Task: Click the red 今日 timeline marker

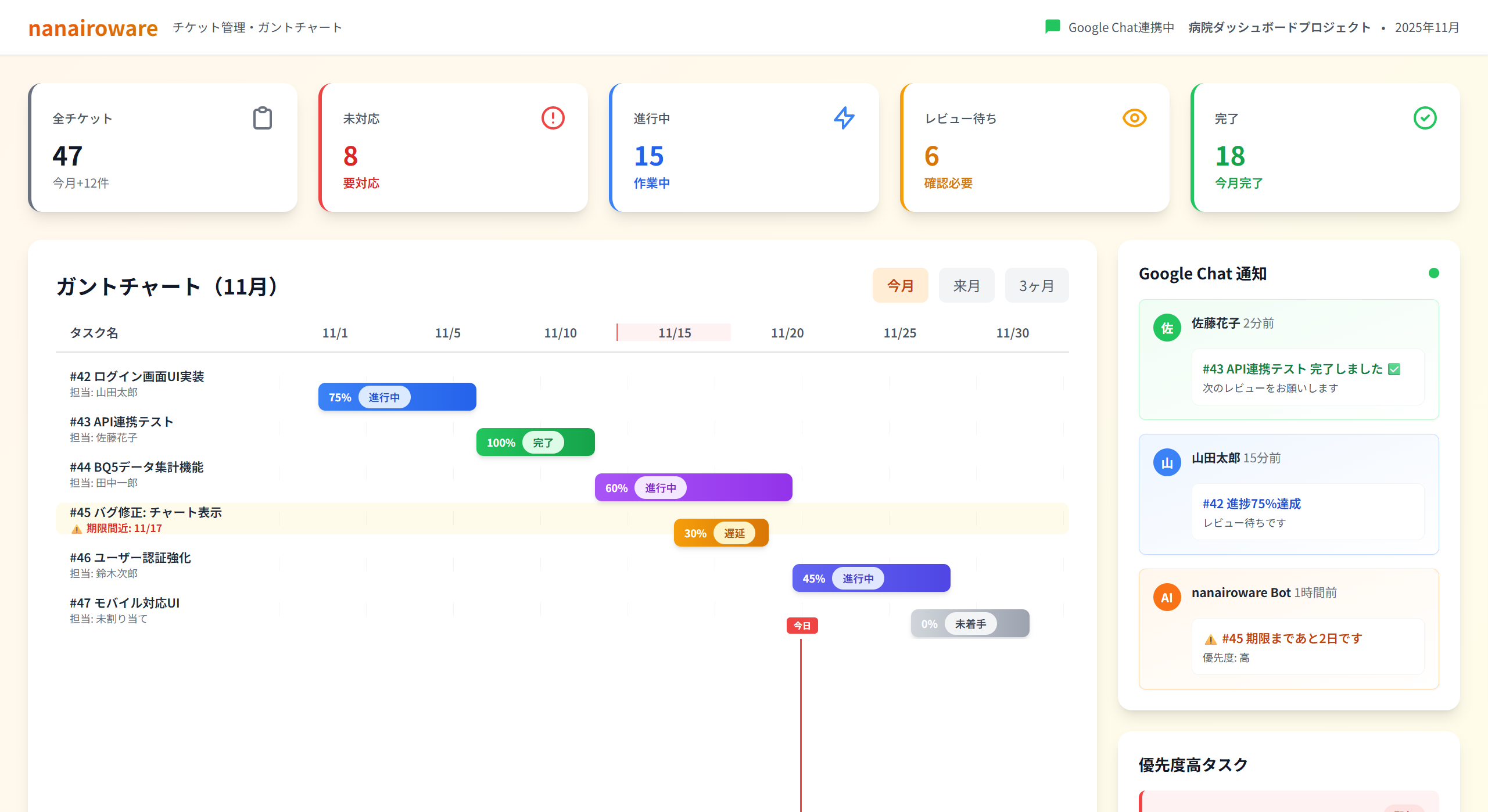Action: 802,626
